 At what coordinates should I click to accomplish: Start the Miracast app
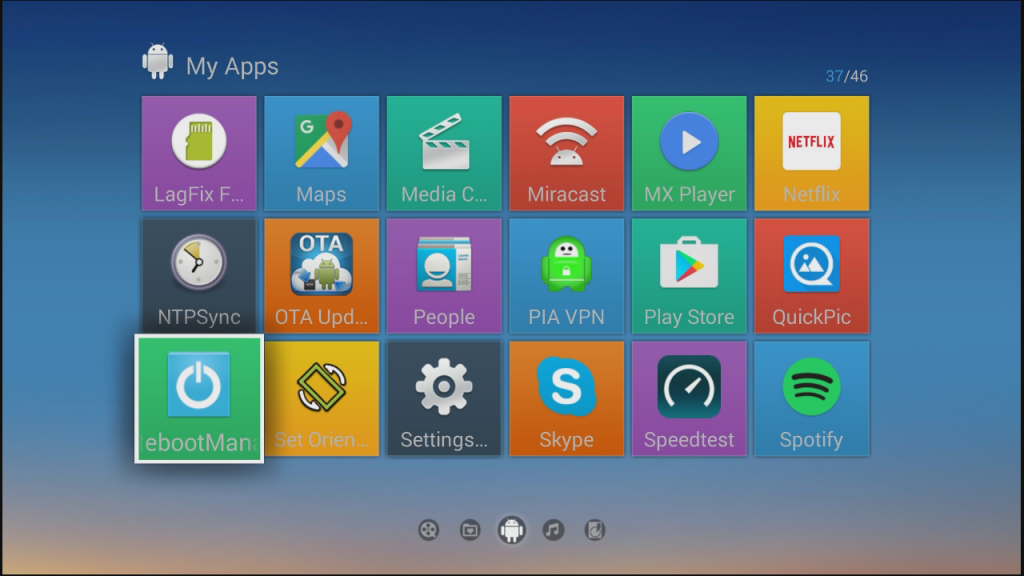[566, 153]
